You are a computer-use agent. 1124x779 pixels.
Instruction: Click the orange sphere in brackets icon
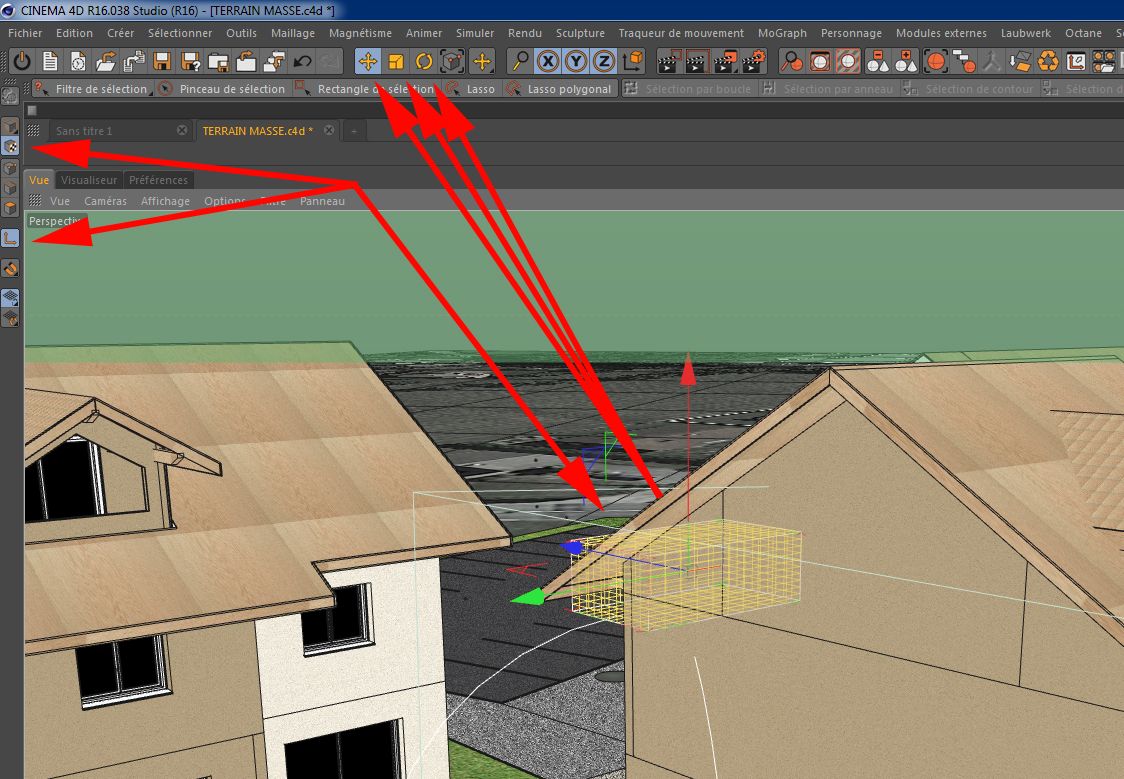(935, 62)
